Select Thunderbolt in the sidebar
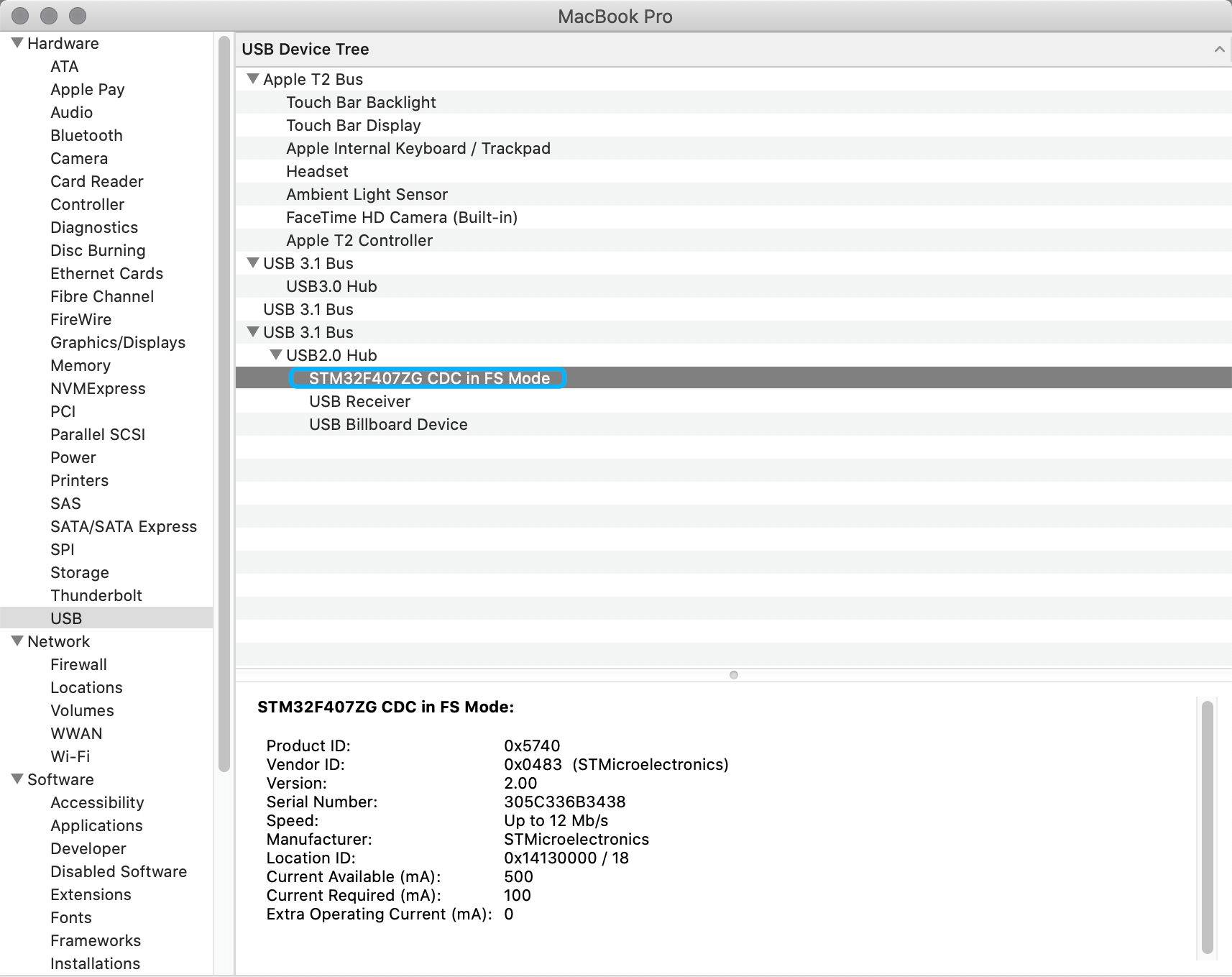 click(x=96, y=595)
